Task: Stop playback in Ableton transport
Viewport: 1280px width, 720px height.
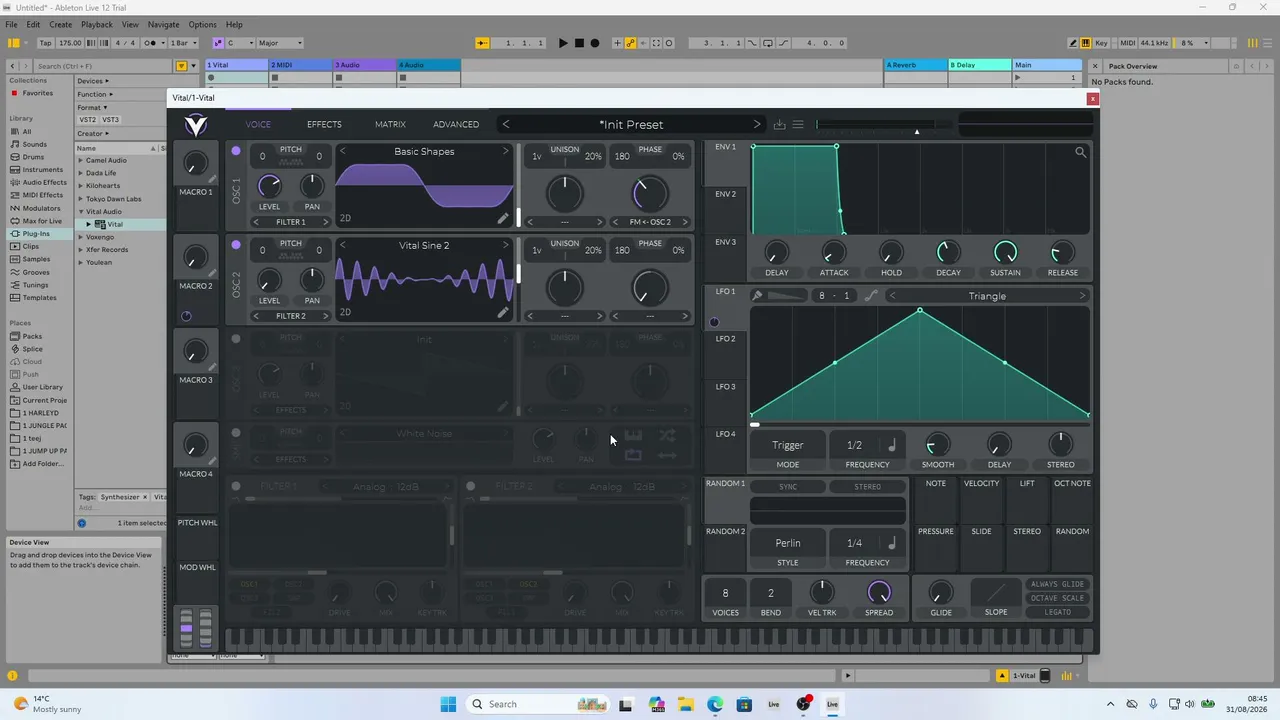Action: [x=579, y=43]
